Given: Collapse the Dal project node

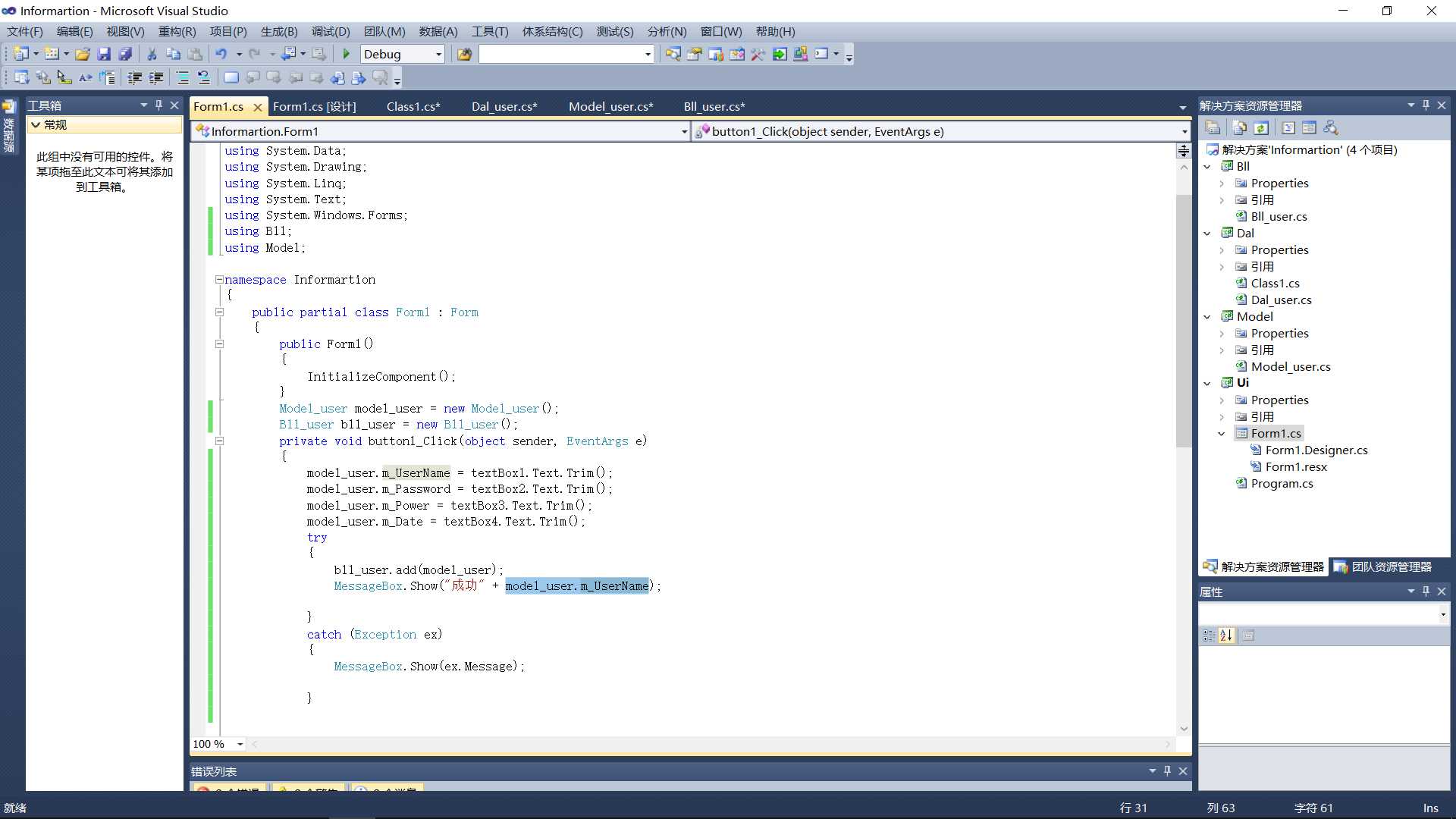Looking at the screenshot, I should click(1208, 234).
